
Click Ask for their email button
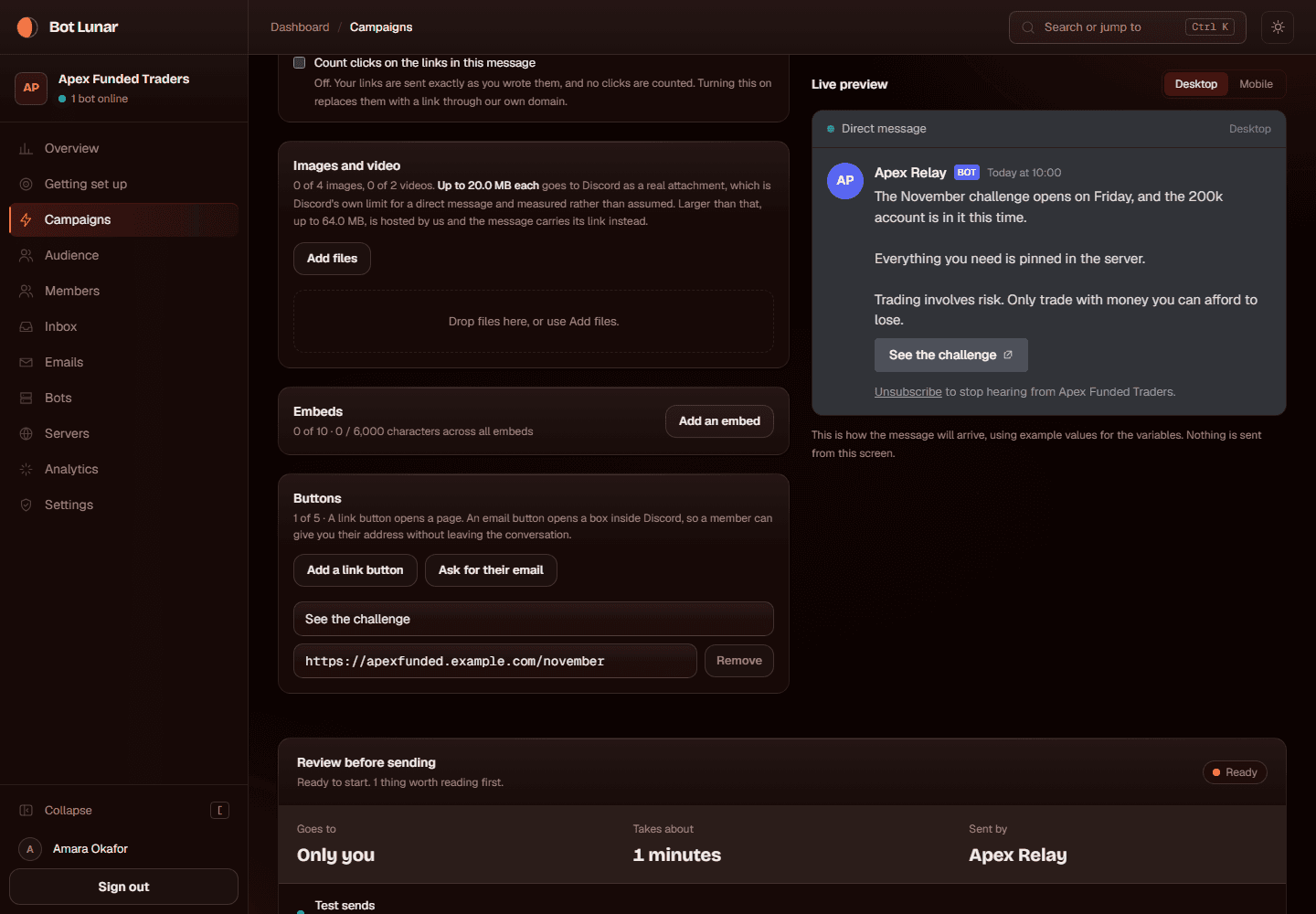pos(491,570)
